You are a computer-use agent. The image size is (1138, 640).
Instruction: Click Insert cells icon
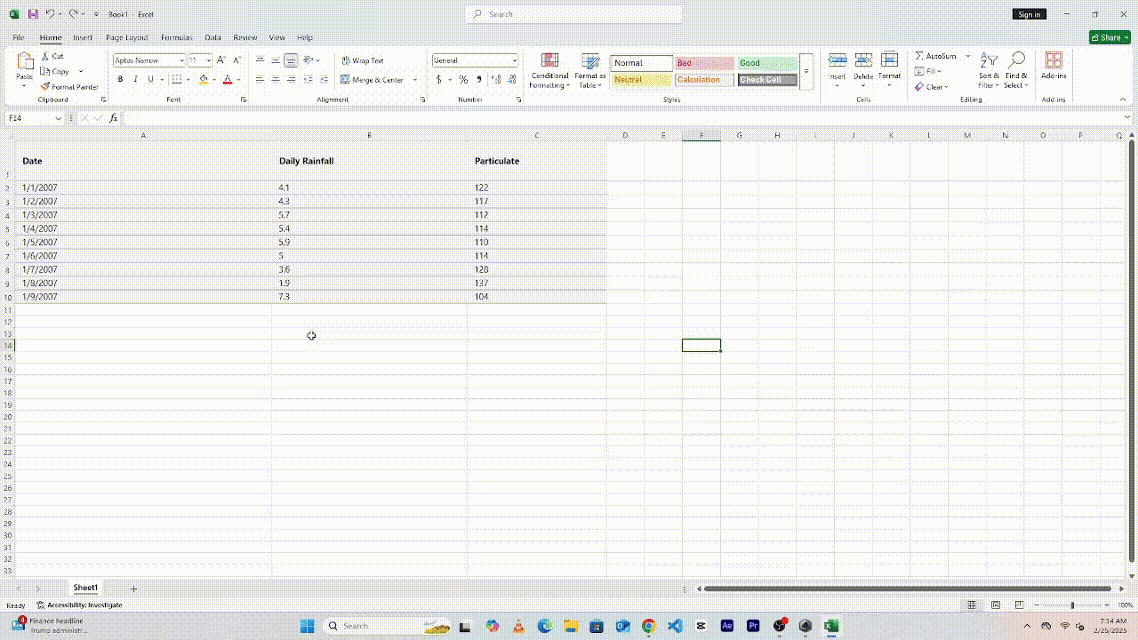pyautogui.click(x=838, y=61)
